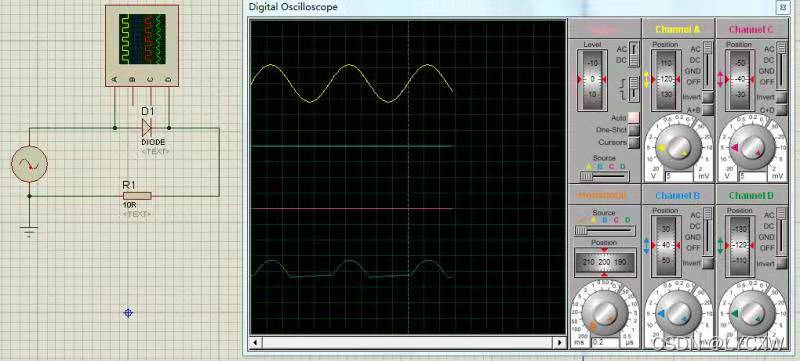Toggle the A+B sum button
The height and width of the screenshot is (361, 800).
point(707,110)
